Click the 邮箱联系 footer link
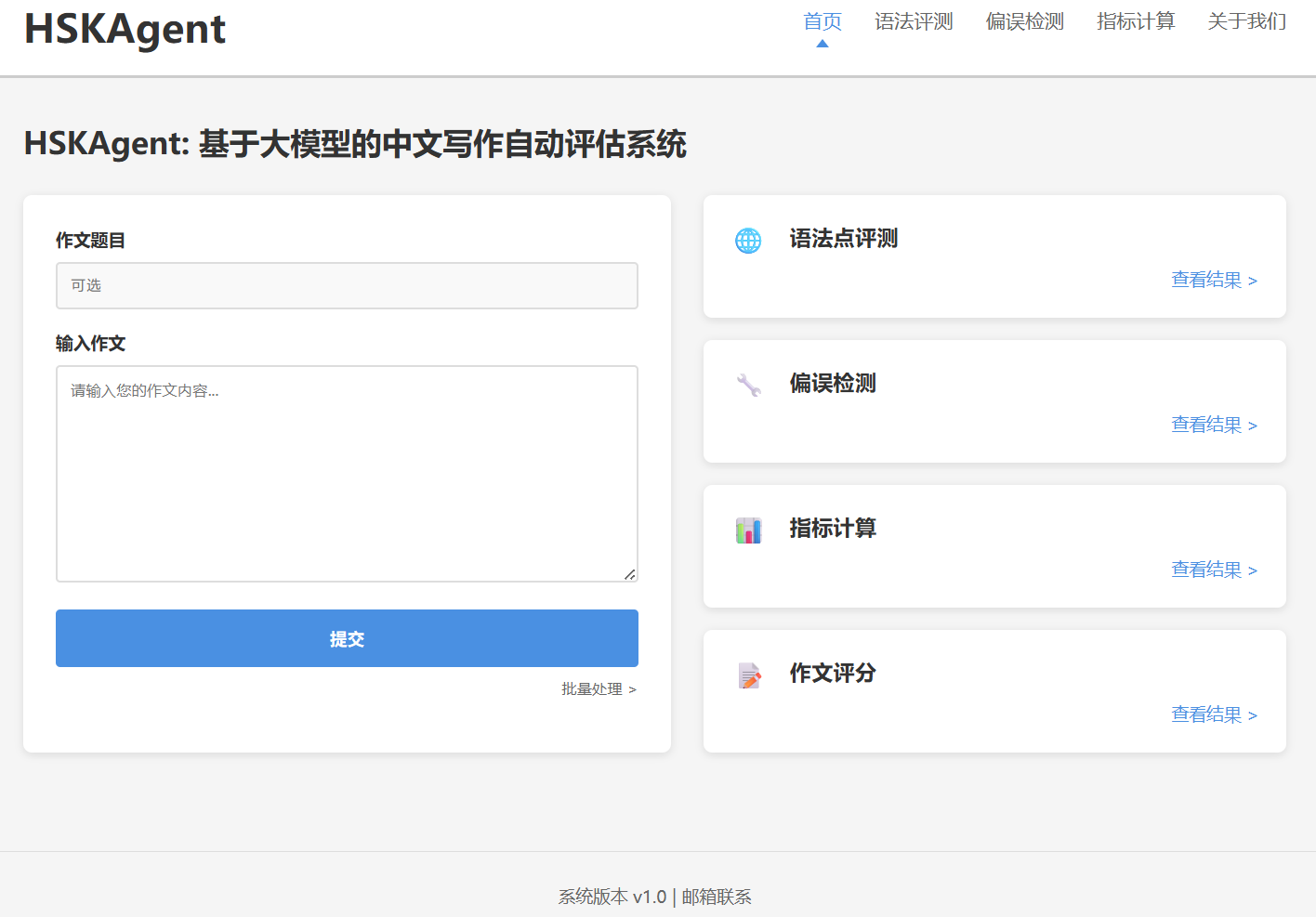1316x917 pixels. point(717,897)
